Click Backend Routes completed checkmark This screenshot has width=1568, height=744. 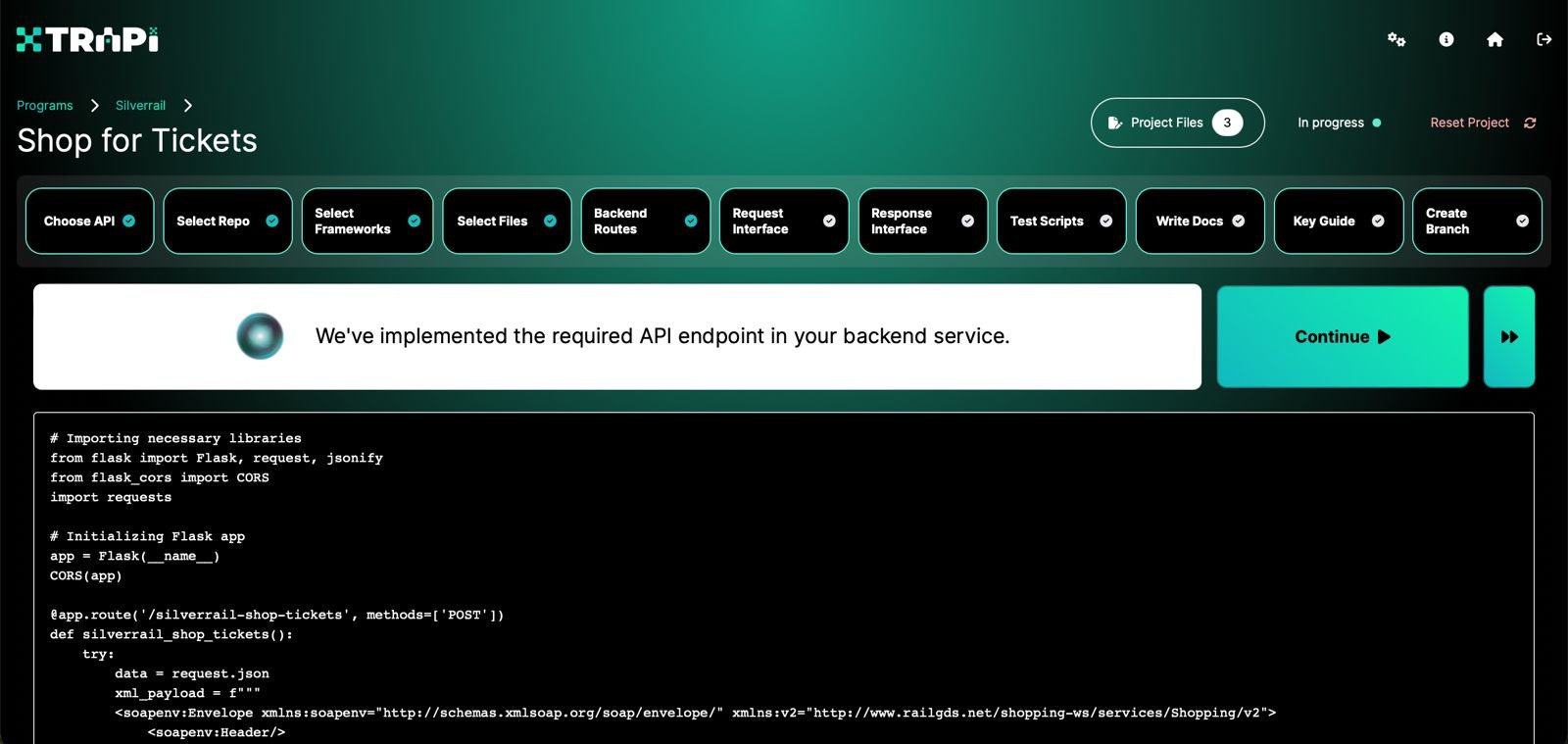[x=691, y=221]
